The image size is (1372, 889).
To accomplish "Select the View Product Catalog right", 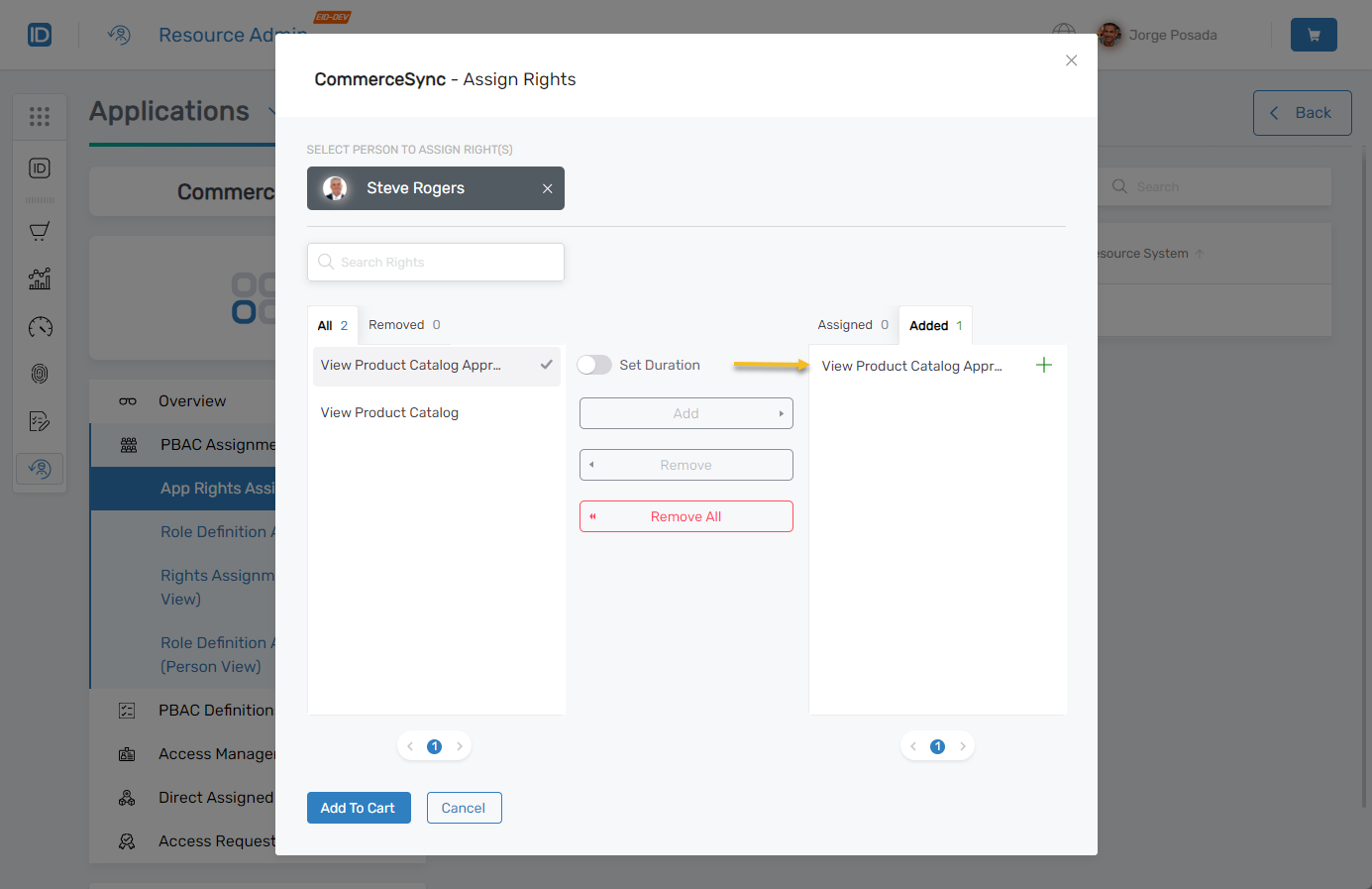I will tap(389, 413).
